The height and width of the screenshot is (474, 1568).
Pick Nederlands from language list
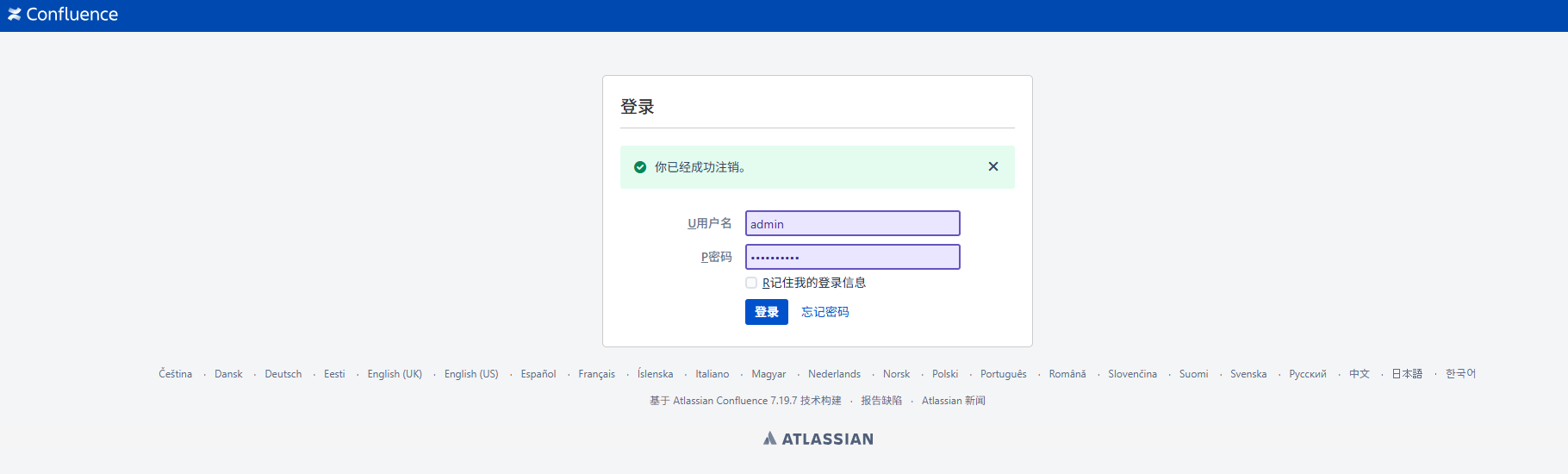pos(834,374)
